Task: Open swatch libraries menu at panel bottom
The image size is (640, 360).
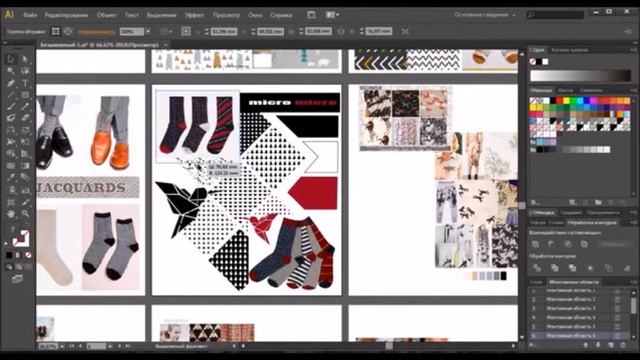Action: [x=534, y=202]
